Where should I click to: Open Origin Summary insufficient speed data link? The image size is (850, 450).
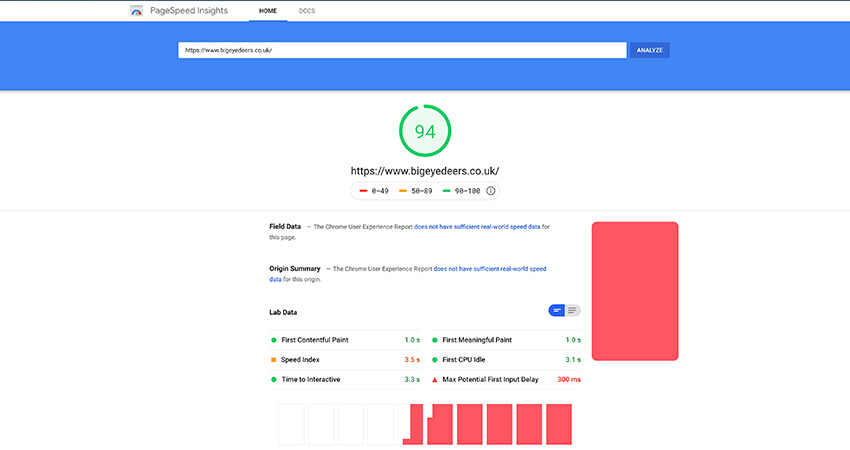coord(408,274)
